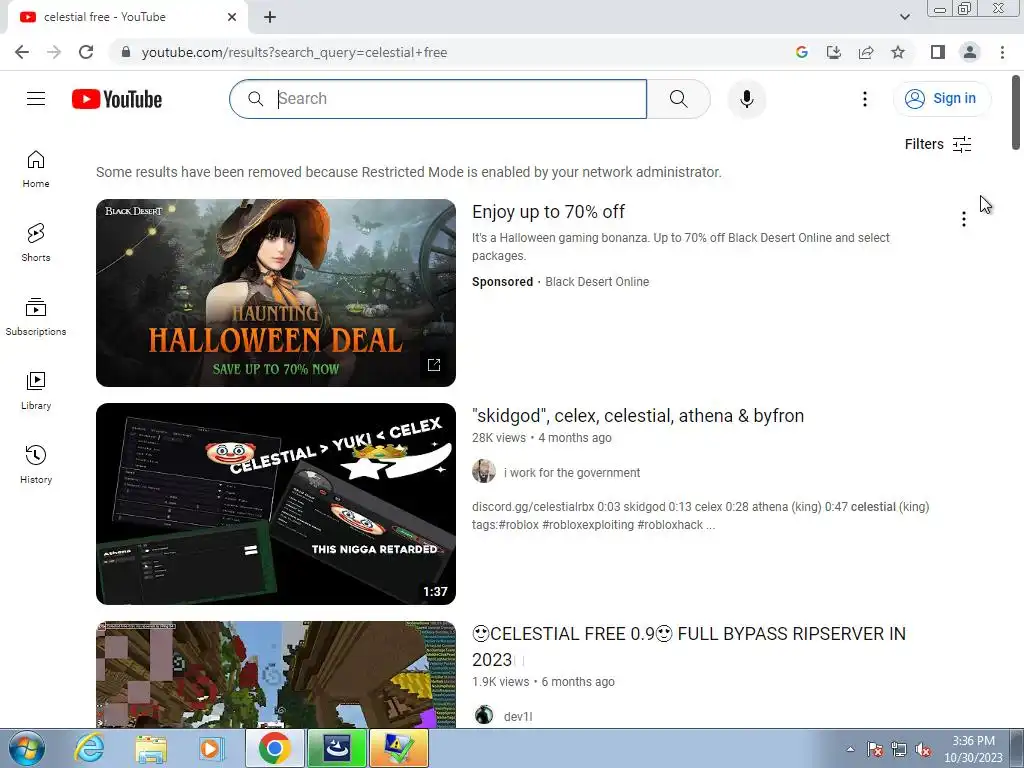The image size is (1024, 768).
Task: Open Shorts in sidebar
Action: coord(36,242)
